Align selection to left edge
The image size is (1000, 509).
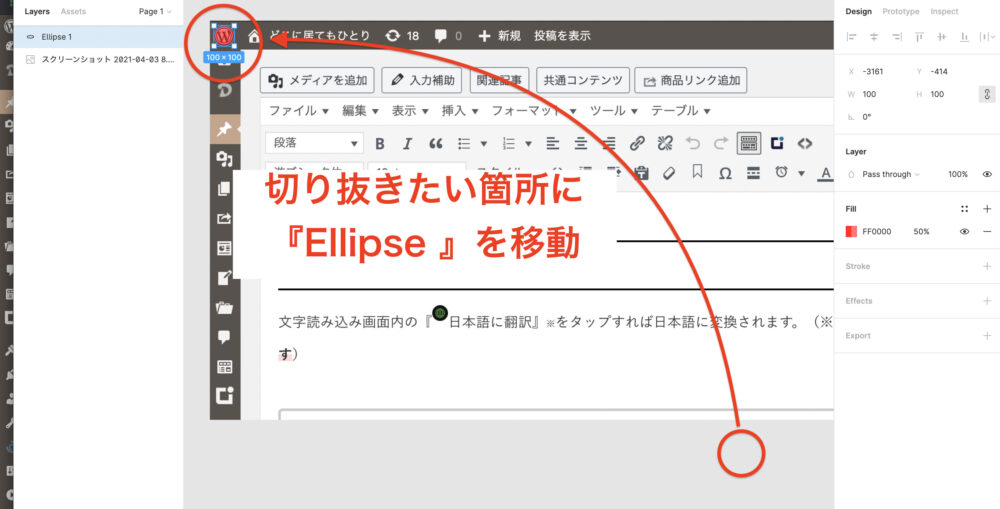pyautogui.click(x=851, y=37)
